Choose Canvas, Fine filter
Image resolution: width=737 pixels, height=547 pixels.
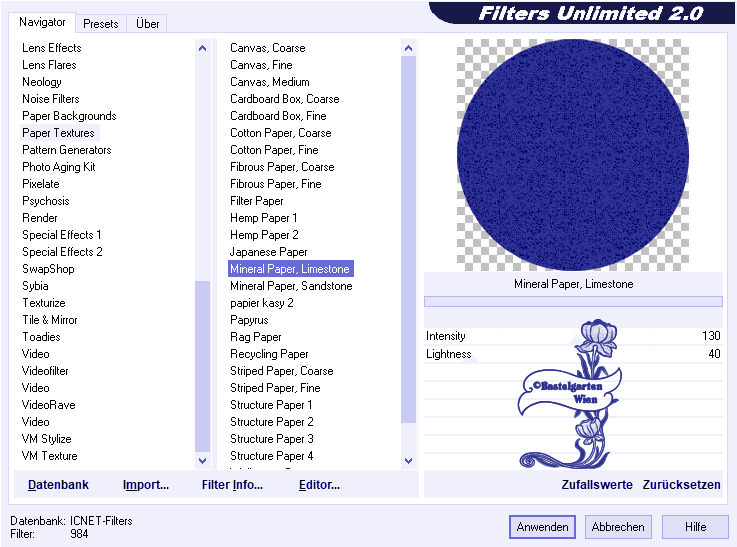[261, 65]
